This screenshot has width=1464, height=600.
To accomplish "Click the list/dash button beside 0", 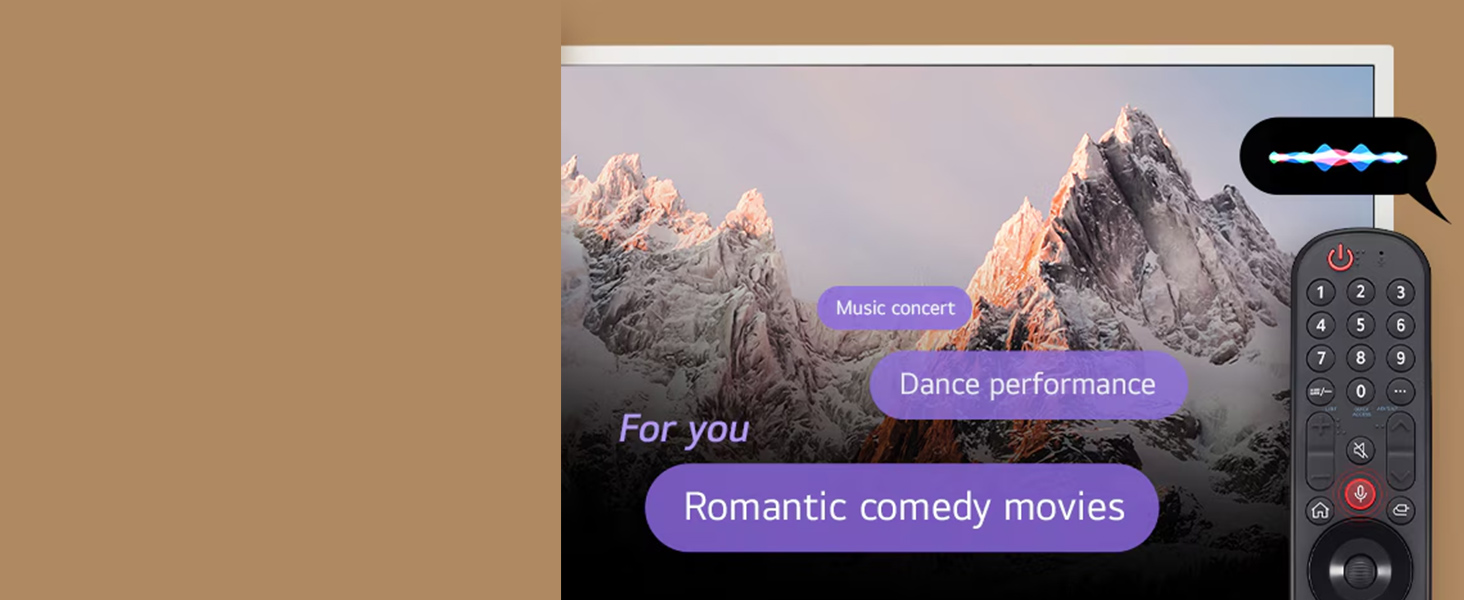I will pos(1320,392).
